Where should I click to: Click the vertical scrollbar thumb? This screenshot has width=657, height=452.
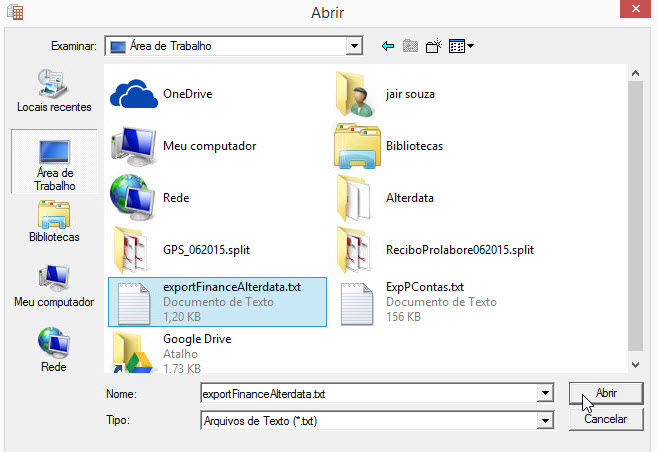pos(635,216)
